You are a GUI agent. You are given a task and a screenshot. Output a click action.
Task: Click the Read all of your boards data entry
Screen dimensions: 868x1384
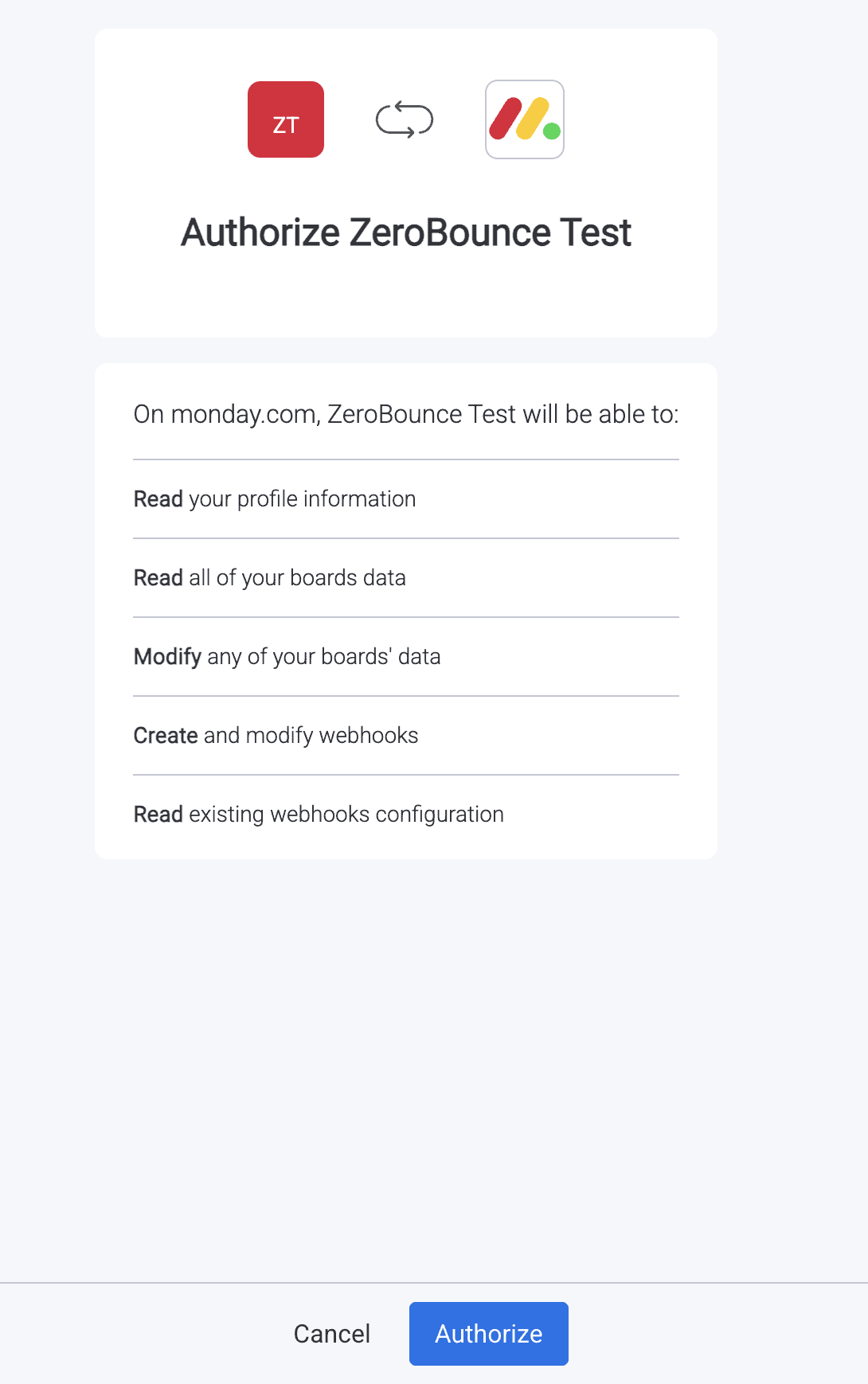click(x=270, y=577)
